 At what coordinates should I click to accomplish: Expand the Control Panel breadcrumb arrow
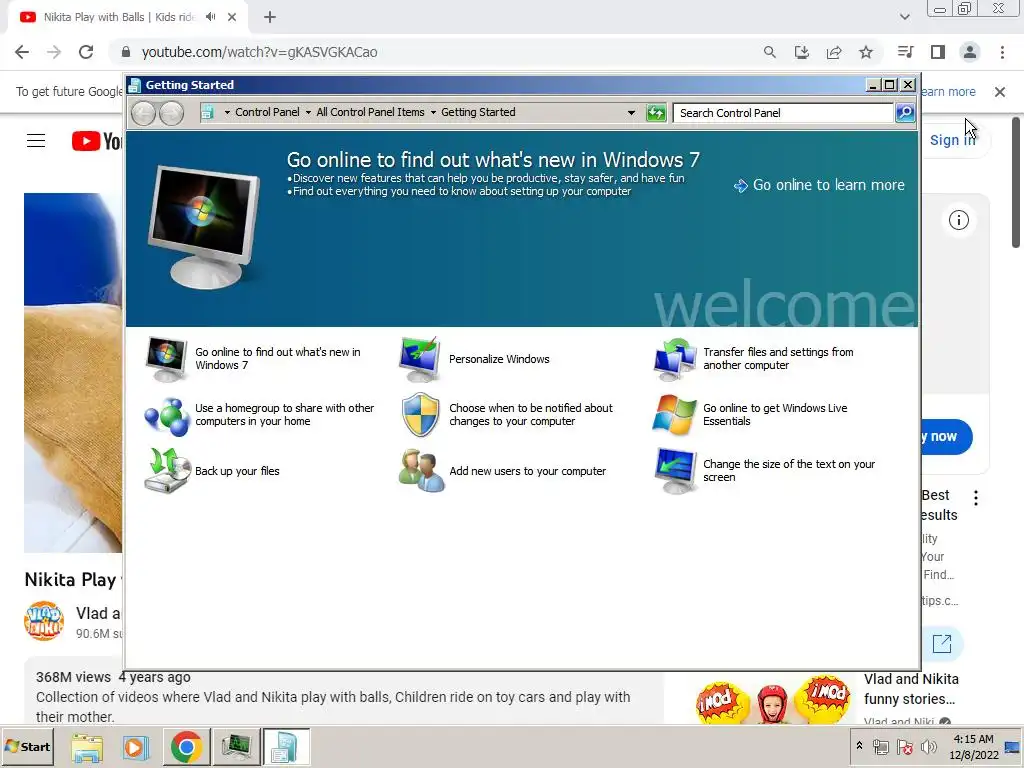click(308, 112)
